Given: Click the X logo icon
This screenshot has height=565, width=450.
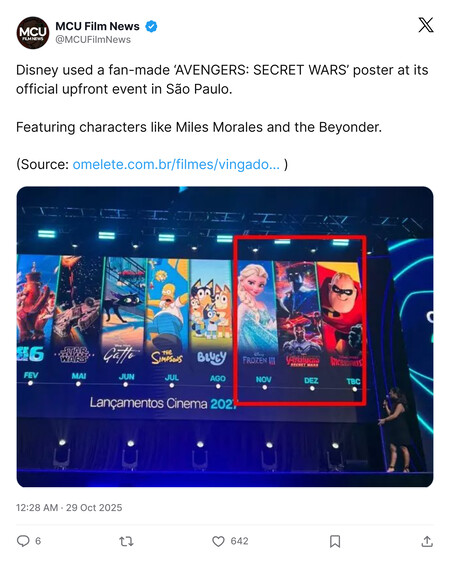Looking at the screenshot, I should [x=426, y=25].
